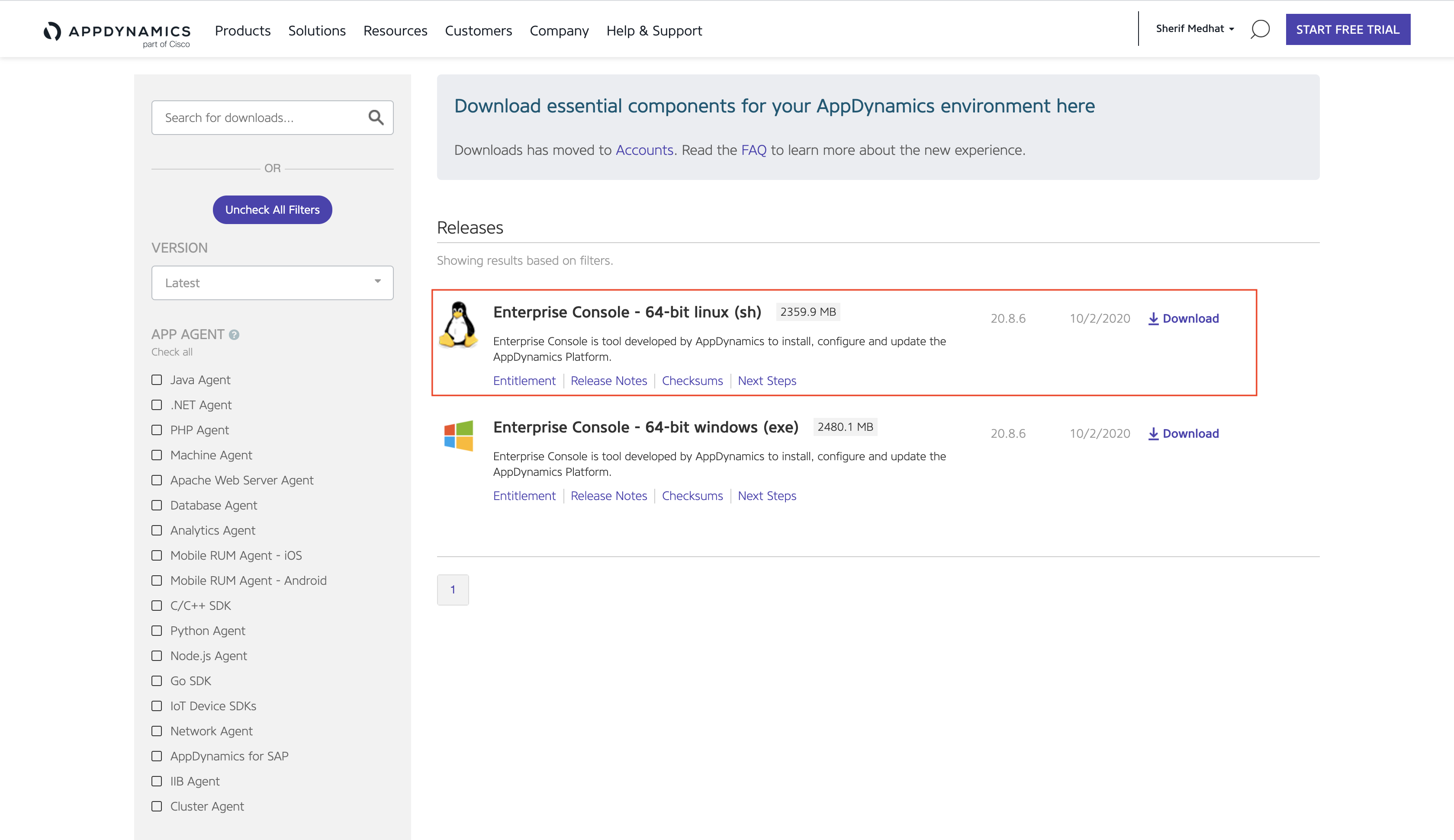Check the Network Agent filter
The height and width of the screenshot is (840, 1454).
(156, 731)
